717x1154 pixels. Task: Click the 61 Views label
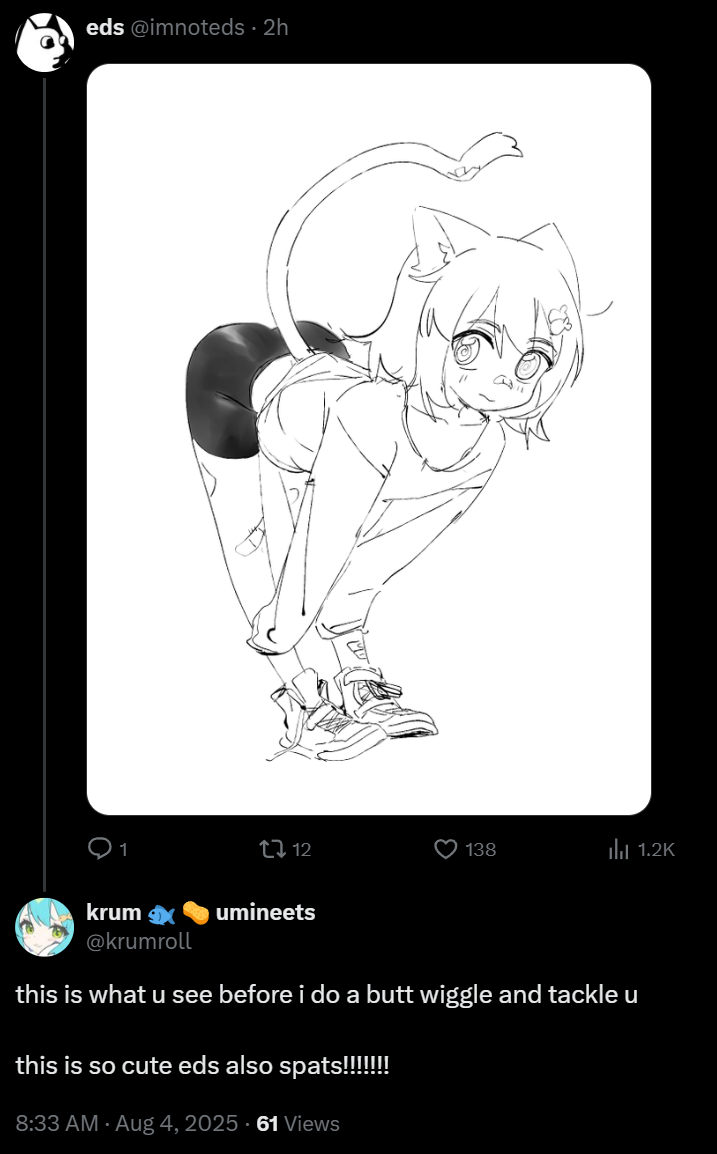tap(298, 1123)
